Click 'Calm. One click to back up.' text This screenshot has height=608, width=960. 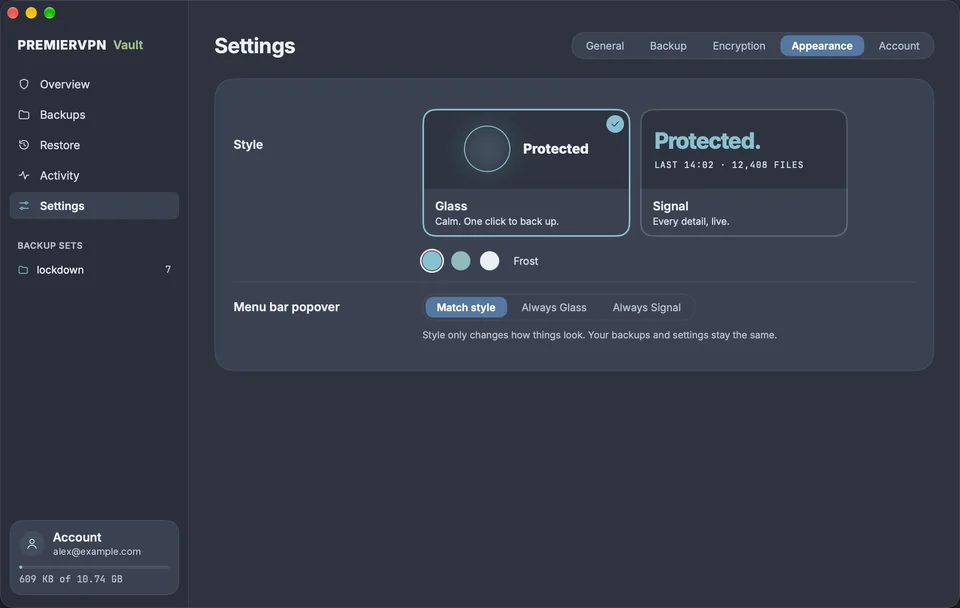[497, 222]
